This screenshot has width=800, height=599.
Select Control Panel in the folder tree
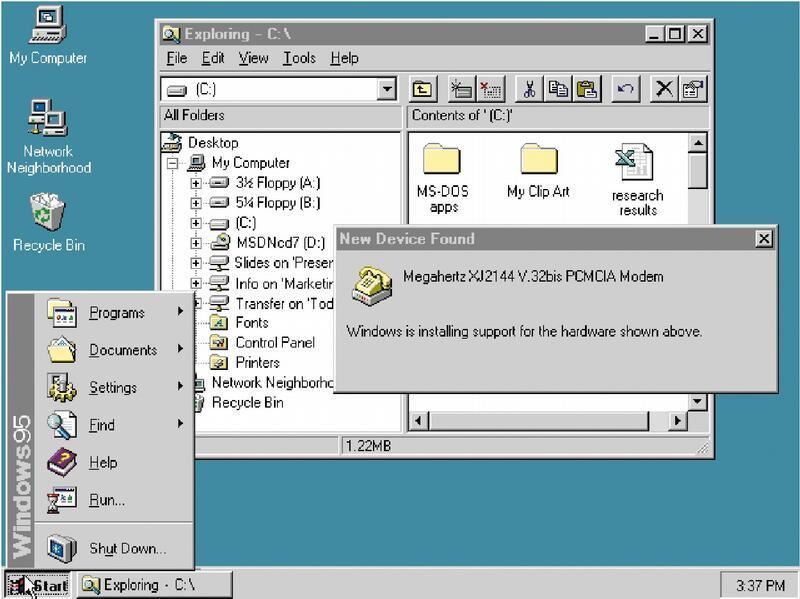point(274,343)
